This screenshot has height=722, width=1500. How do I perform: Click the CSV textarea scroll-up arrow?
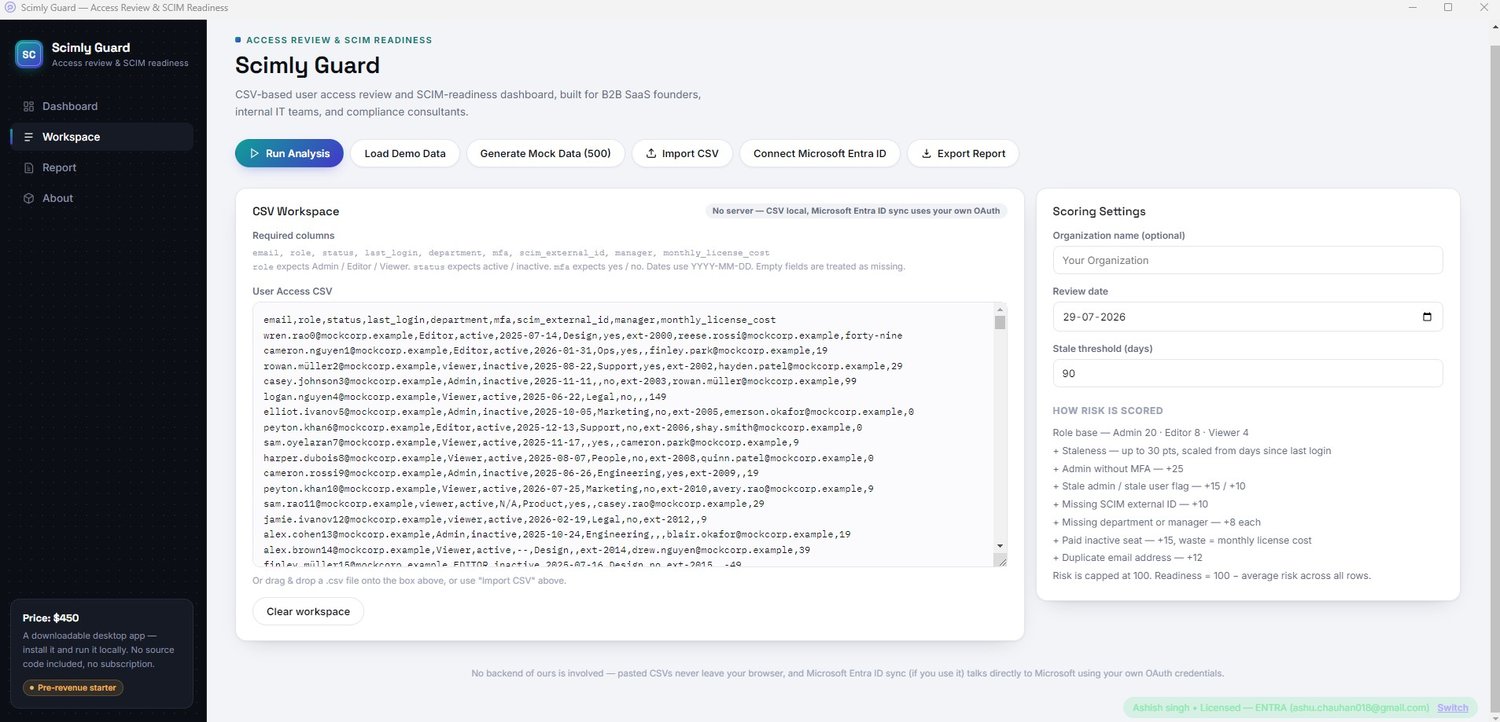[999, 309]
